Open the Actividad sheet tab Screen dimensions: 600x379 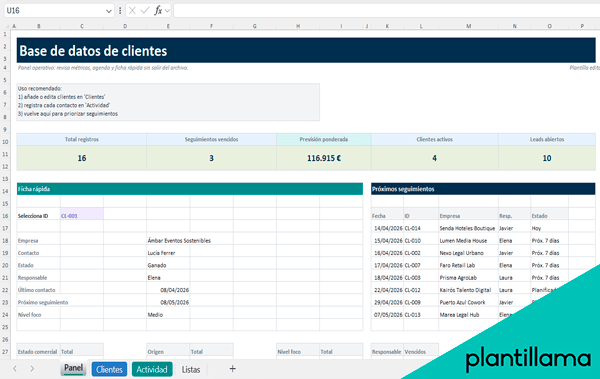click(152, 369)
